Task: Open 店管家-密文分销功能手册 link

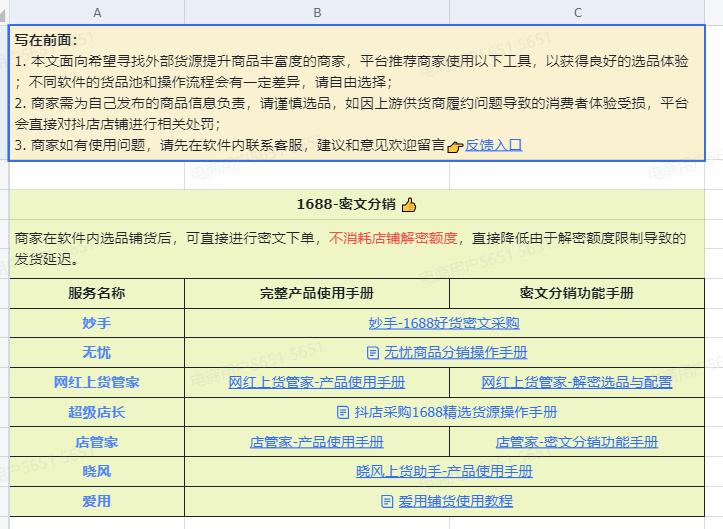Action: tap(577, 442)
